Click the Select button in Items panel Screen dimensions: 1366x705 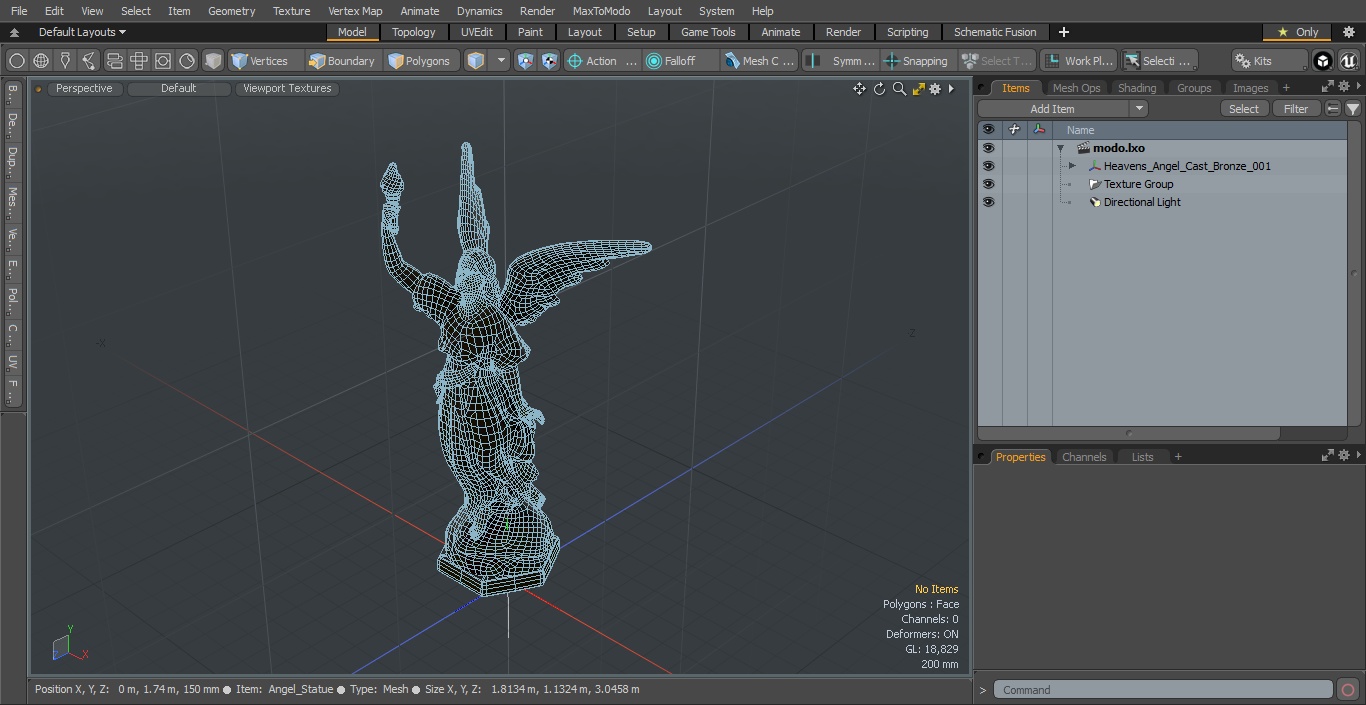pyautogui.click(x=1244, y=109)
